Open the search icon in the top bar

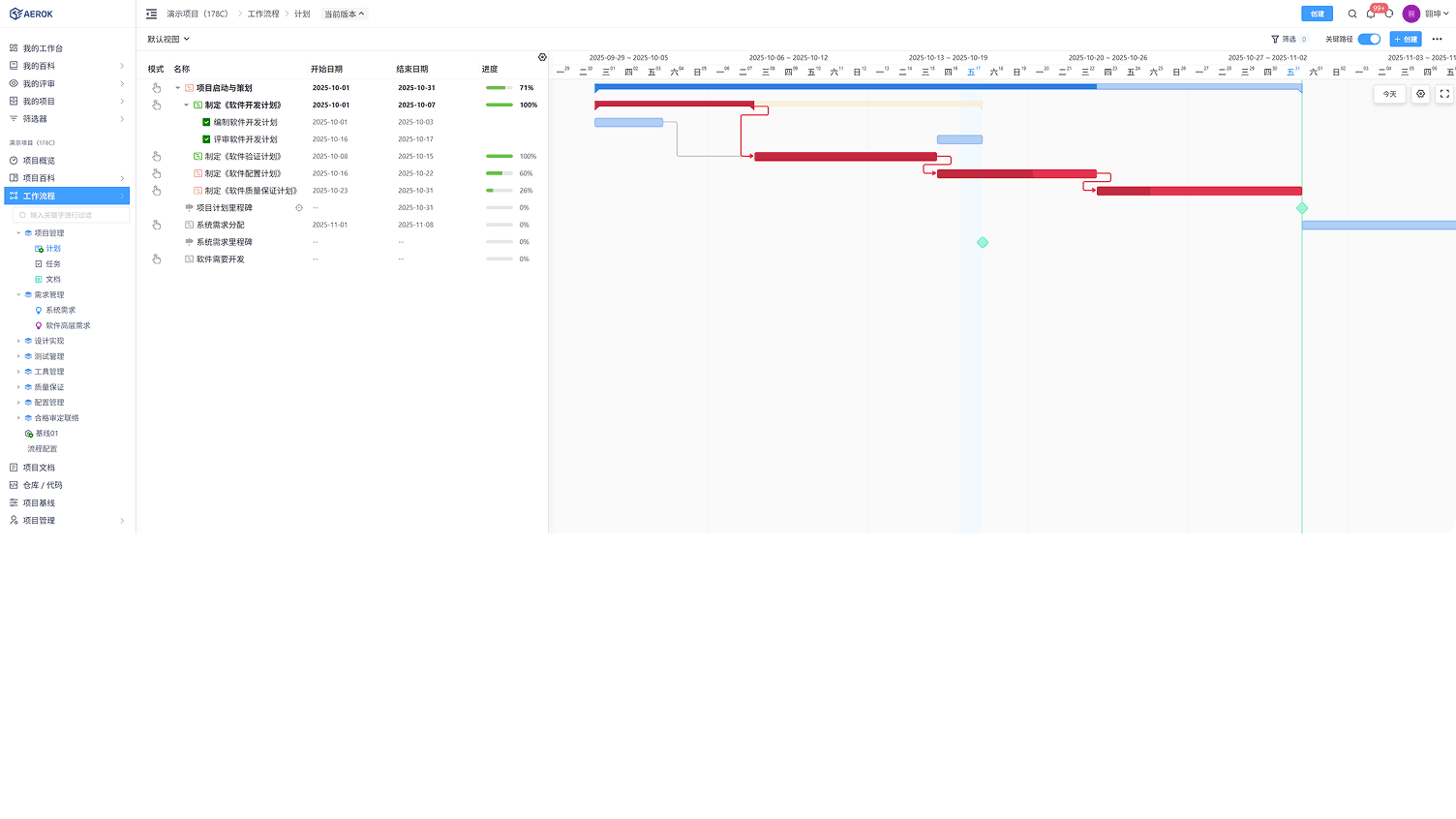pos(1352,14)
